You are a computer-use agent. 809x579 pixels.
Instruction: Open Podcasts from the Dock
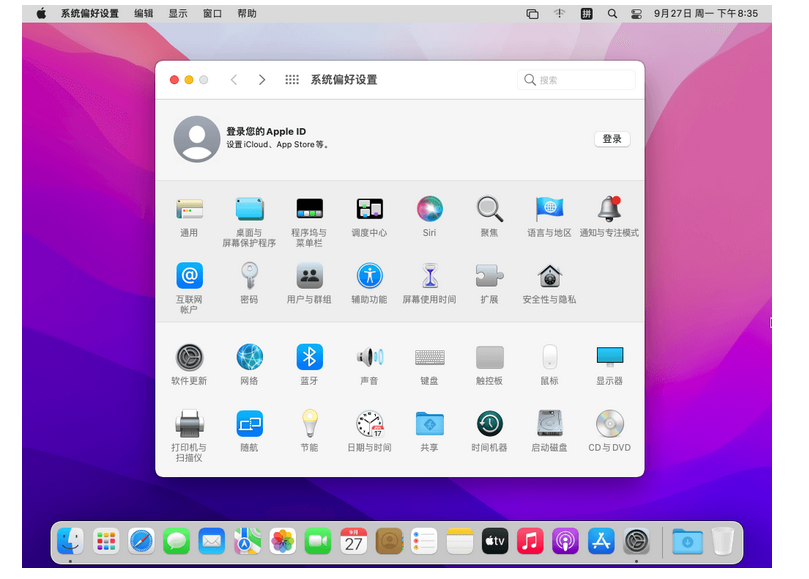point(565,541)
